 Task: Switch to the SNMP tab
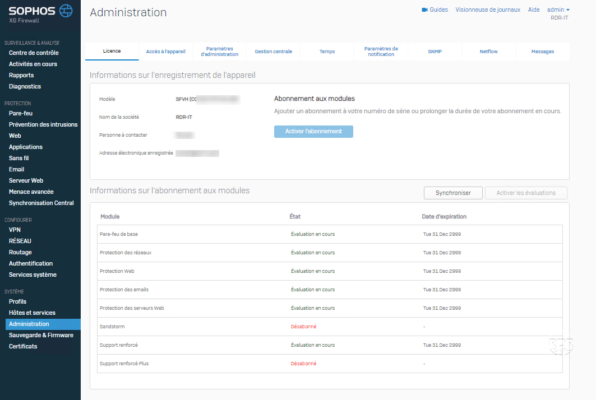point(435,51)
